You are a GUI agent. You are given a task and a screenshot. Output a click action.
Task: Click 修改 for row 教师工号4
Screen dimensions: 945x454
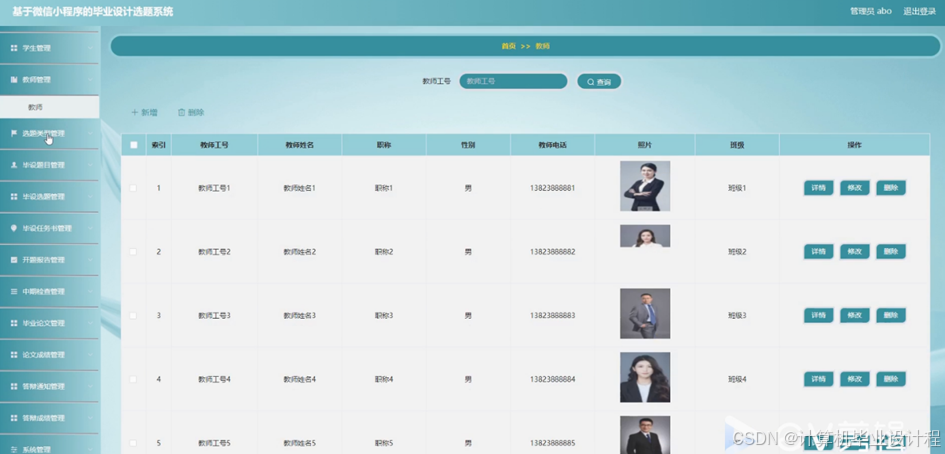click(x=855, y=379)
